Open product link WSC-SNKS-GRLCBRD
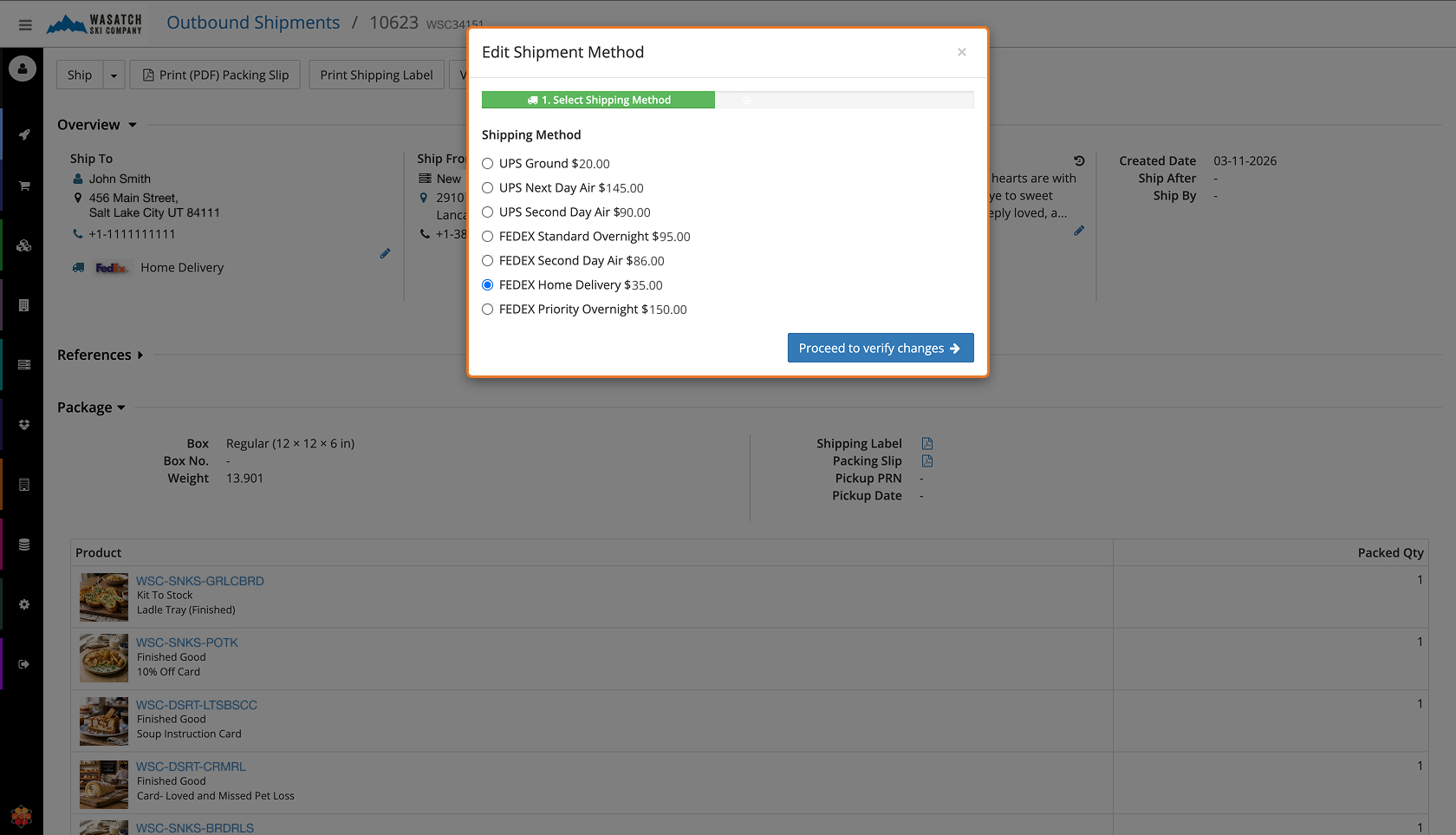Viewport: 1456px width, 835px height. 200,581
